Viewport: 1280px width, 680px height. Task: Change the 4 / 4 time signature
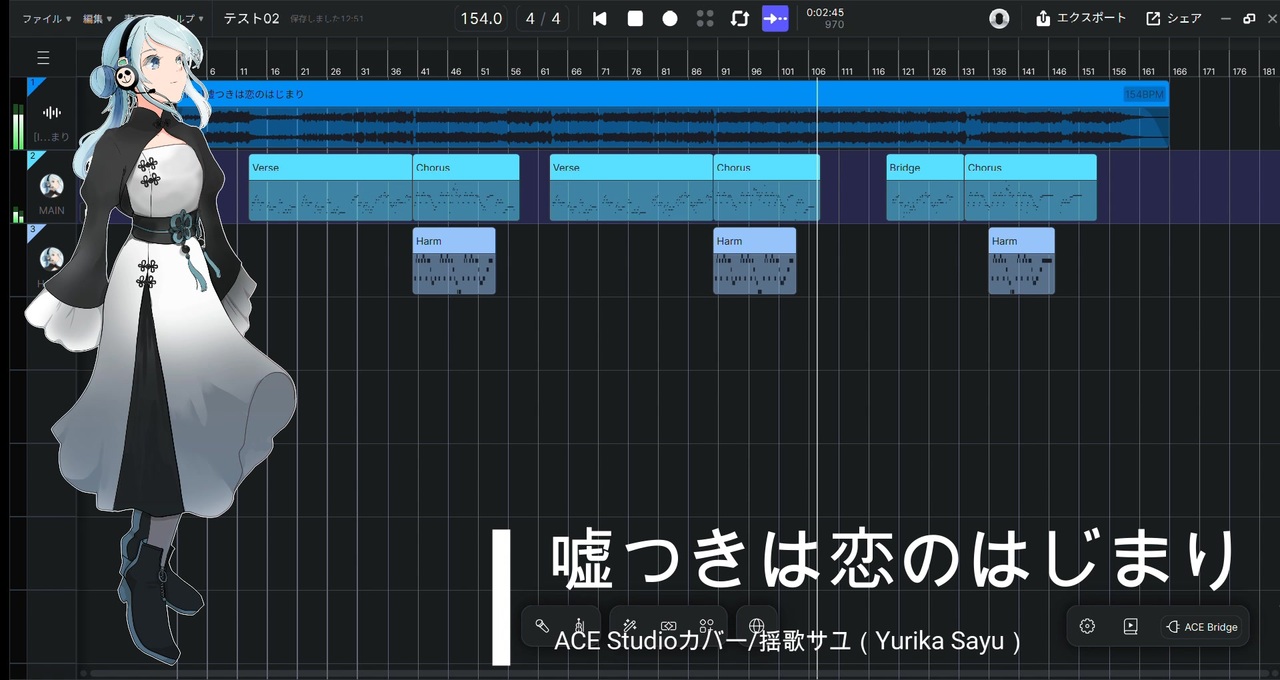(543, 19)
